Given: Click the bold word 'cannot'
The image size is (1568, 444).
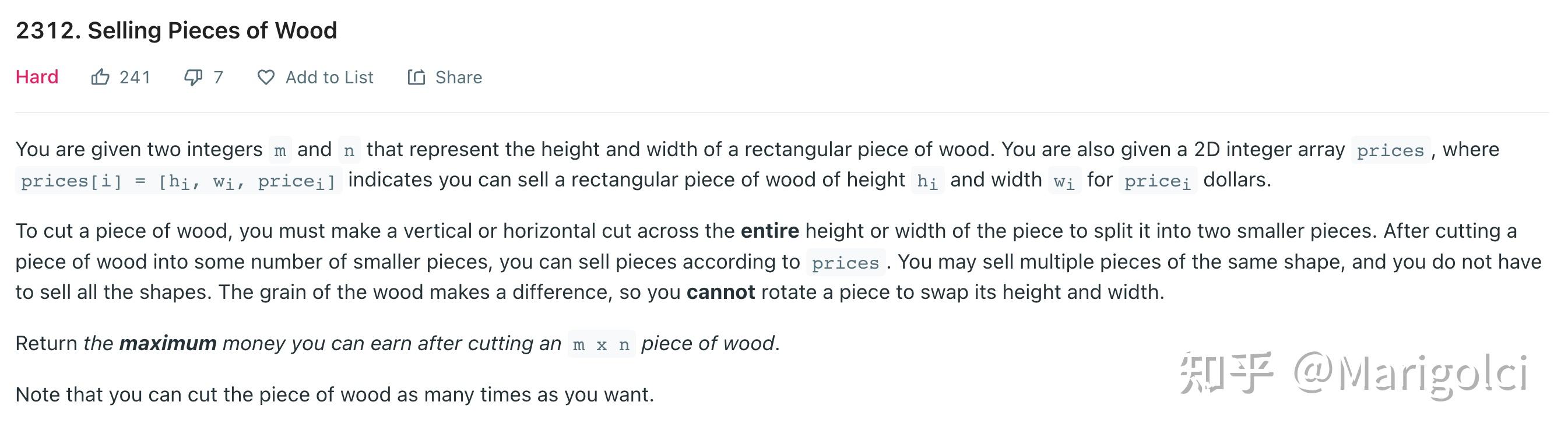Looking at the screenshot, I should coord(720,293).
